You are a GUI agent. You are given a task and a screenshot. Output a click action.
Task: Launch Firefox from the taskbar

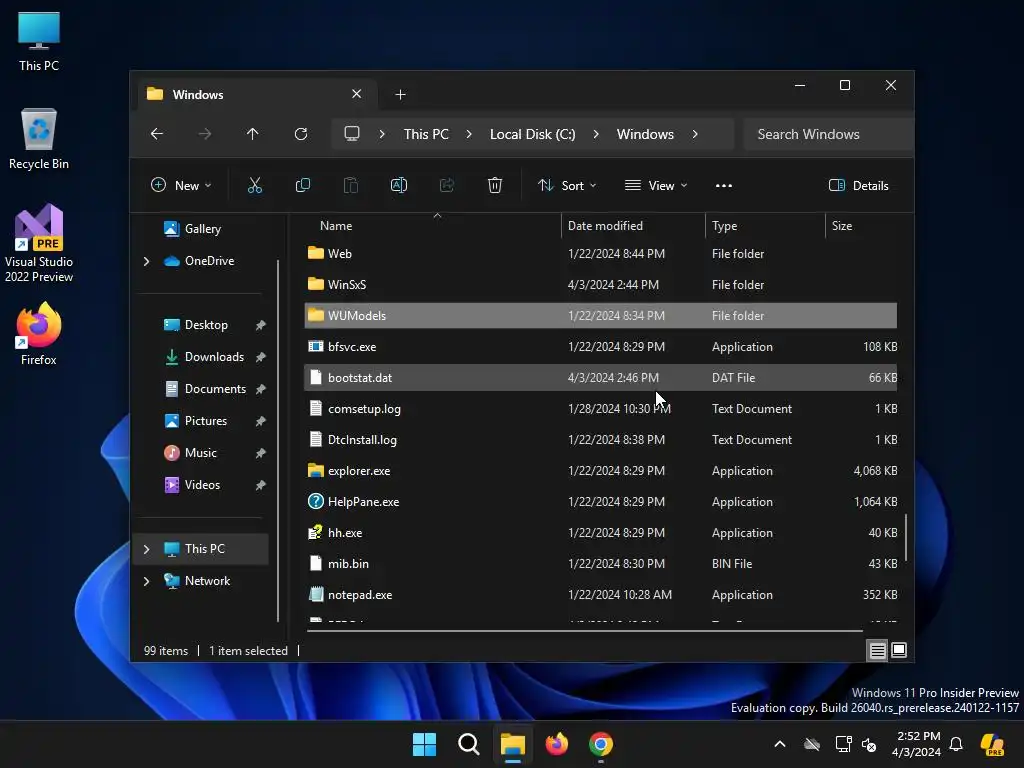pyautogui.click(x=556, y=744)
